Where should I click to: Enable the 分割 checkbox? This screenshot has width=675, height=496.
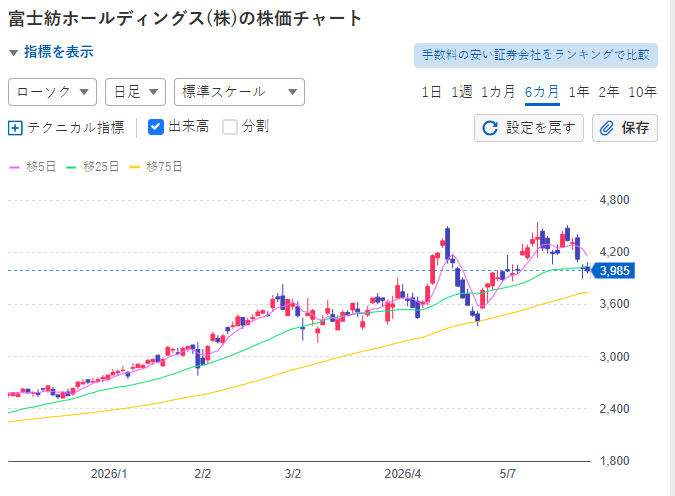pyautogui.click(x=230, y=127)
